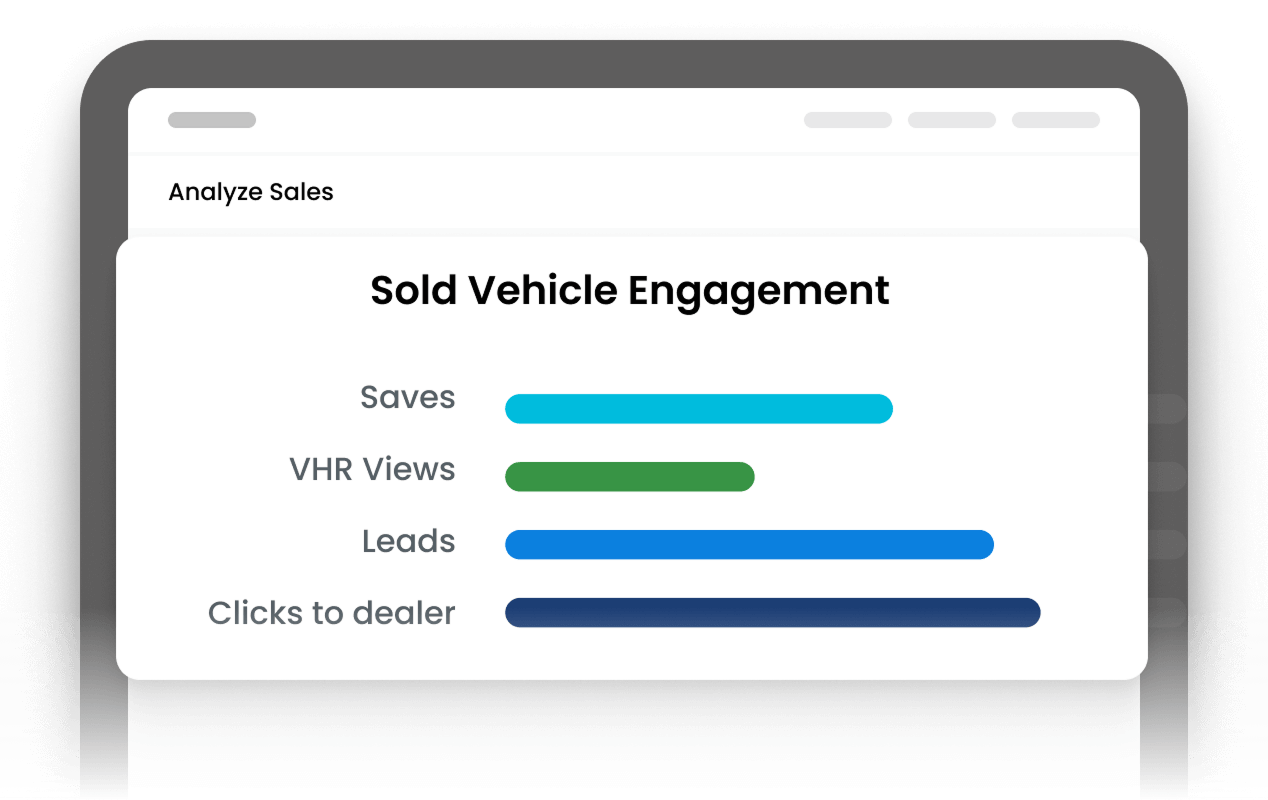Click the dark gray logo placeholder pill
Screen dimensions: 1268x800
point(212,120)
